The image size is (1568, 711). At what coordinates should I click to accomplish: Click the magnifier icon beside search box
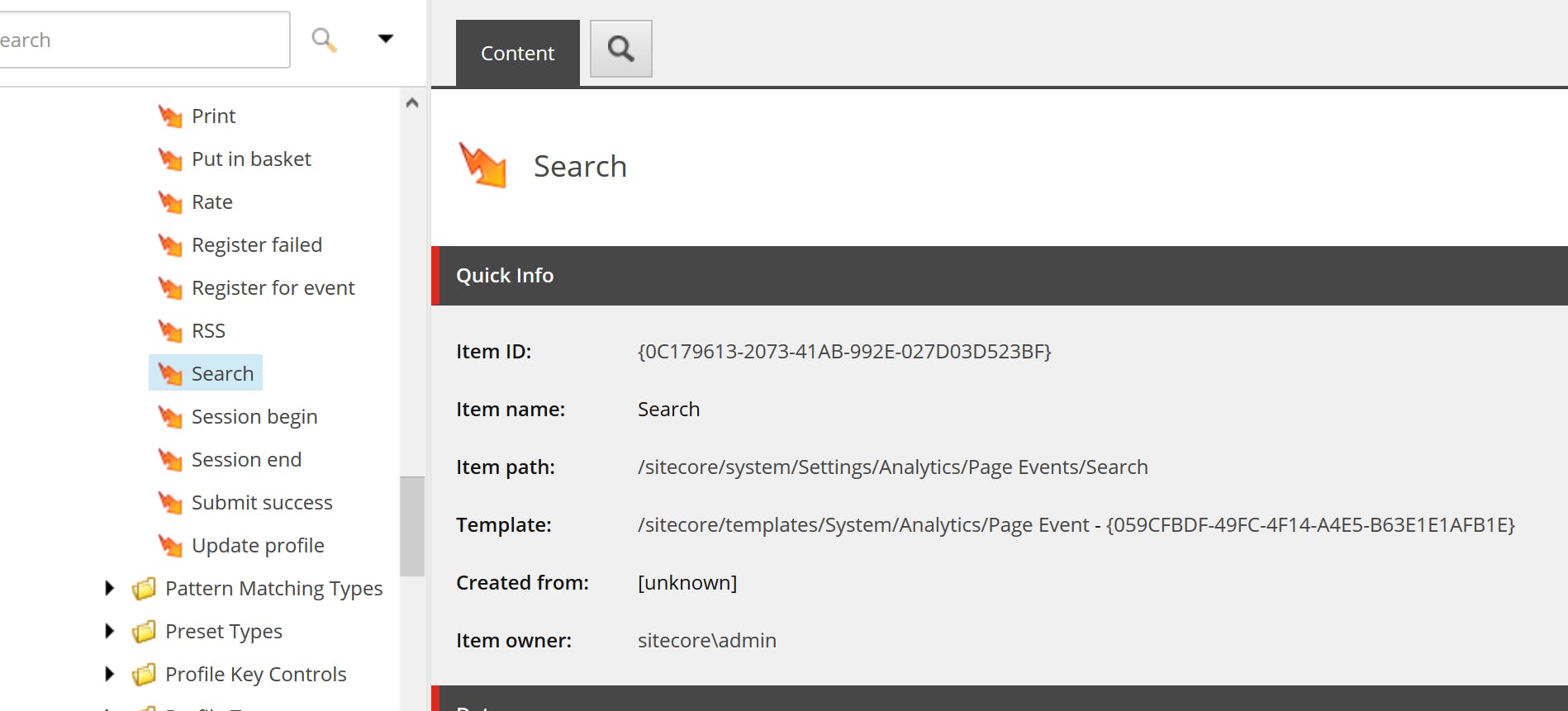tap(324, 40)
